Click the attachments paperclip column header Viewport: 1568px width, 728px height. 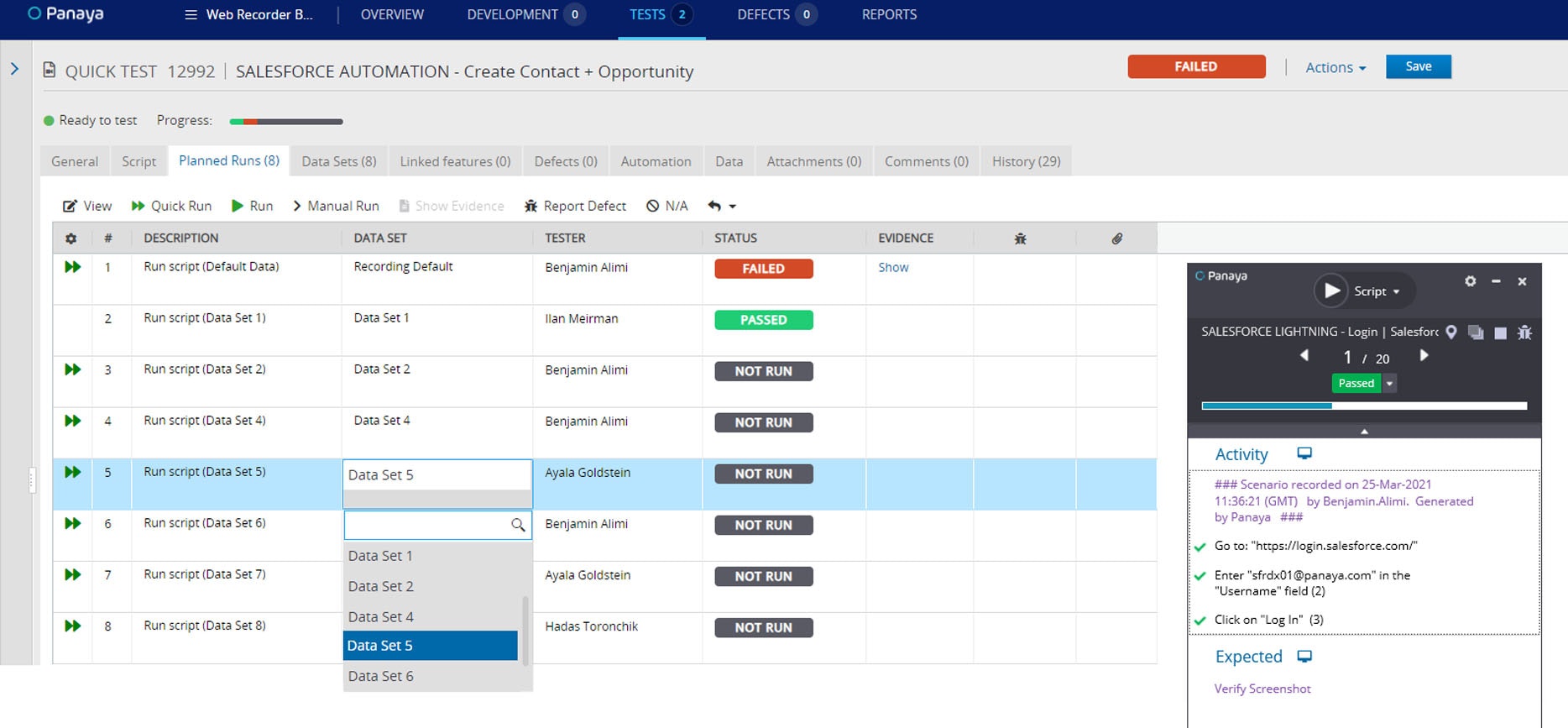tap(1116, 238)
